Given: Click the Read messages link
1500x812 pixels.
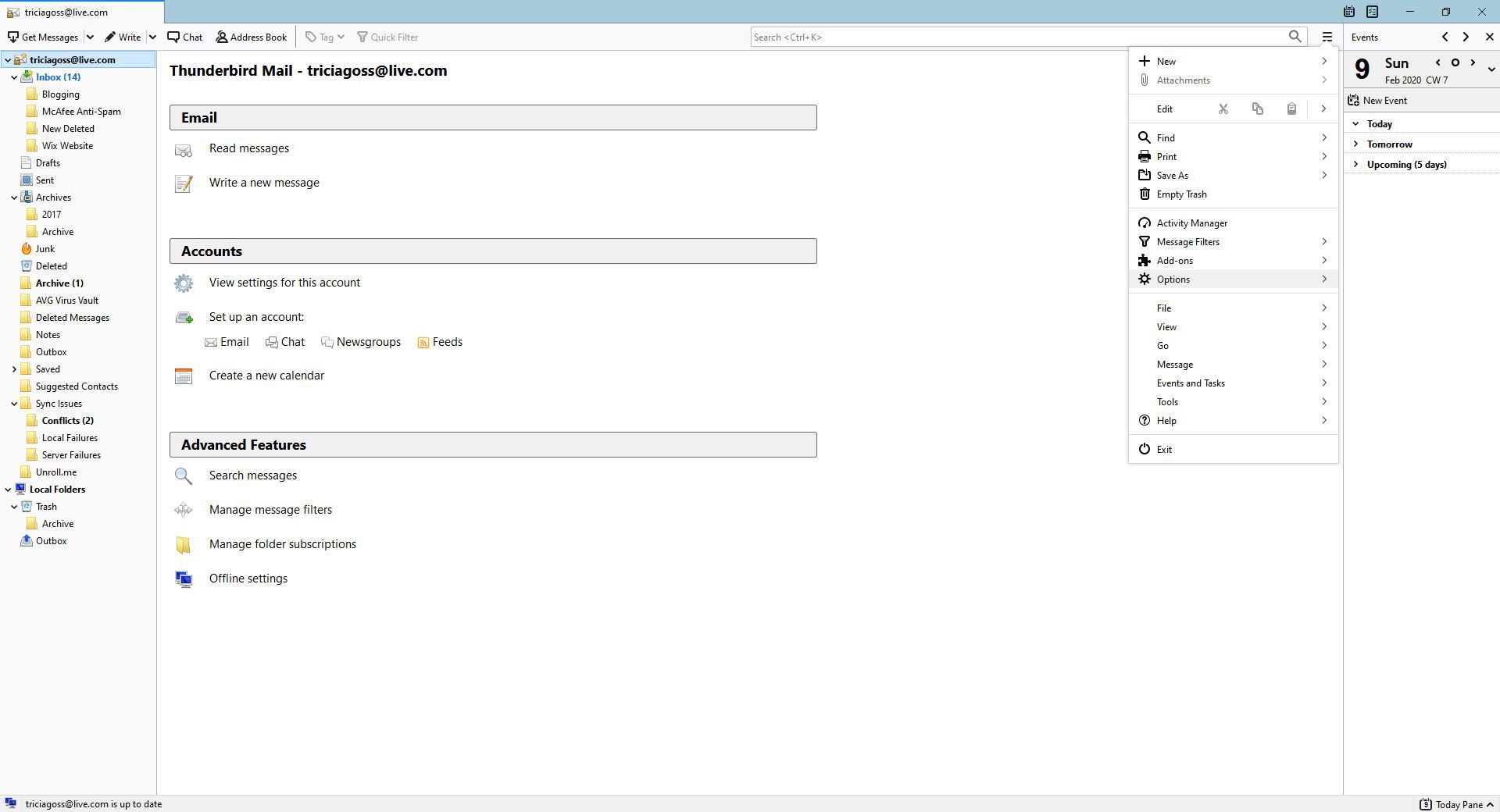Looking at the screenshot, I should 248,148.
